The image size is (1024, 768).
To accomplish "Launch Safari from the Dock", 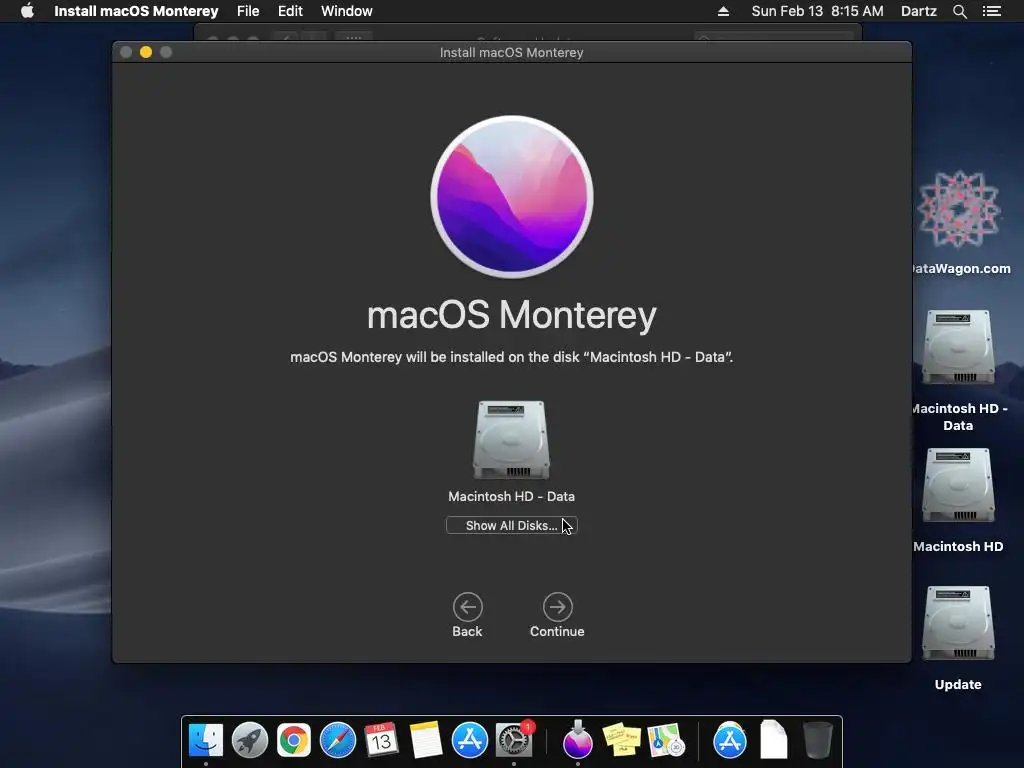I will point(338,740).
